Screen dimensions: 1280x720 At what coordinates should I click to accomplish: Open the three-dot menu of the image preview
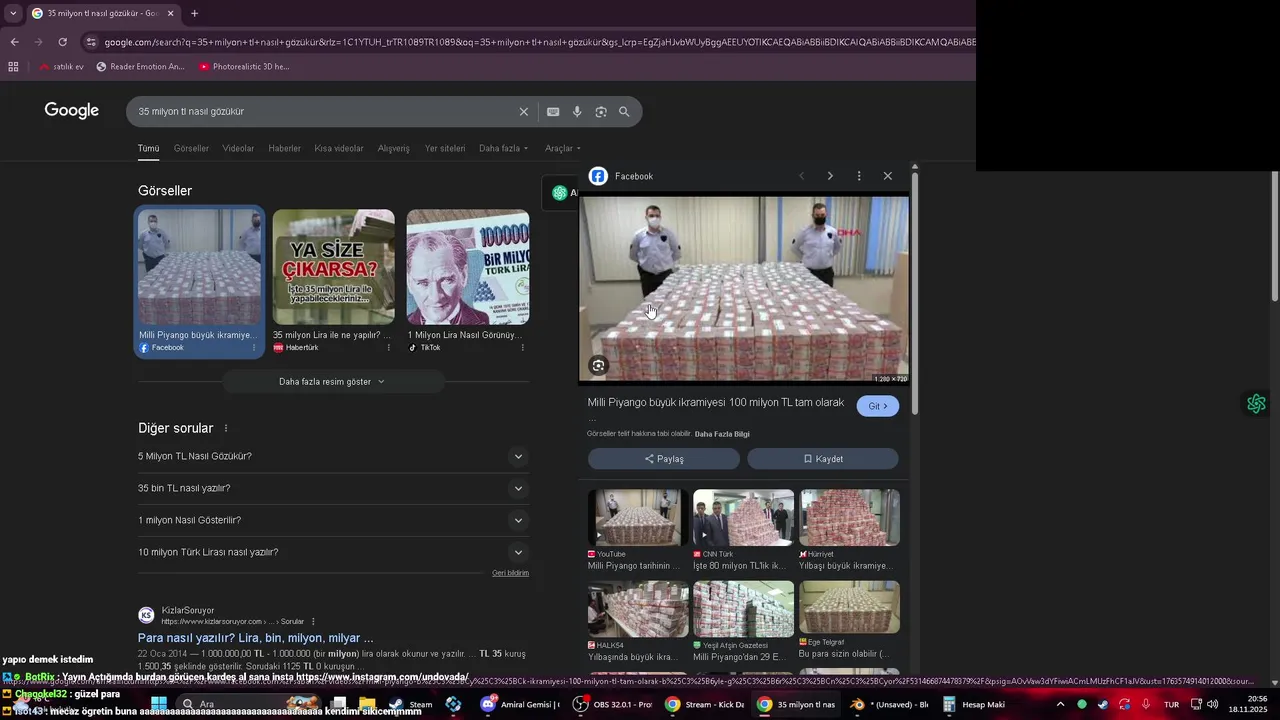[859, 176]
